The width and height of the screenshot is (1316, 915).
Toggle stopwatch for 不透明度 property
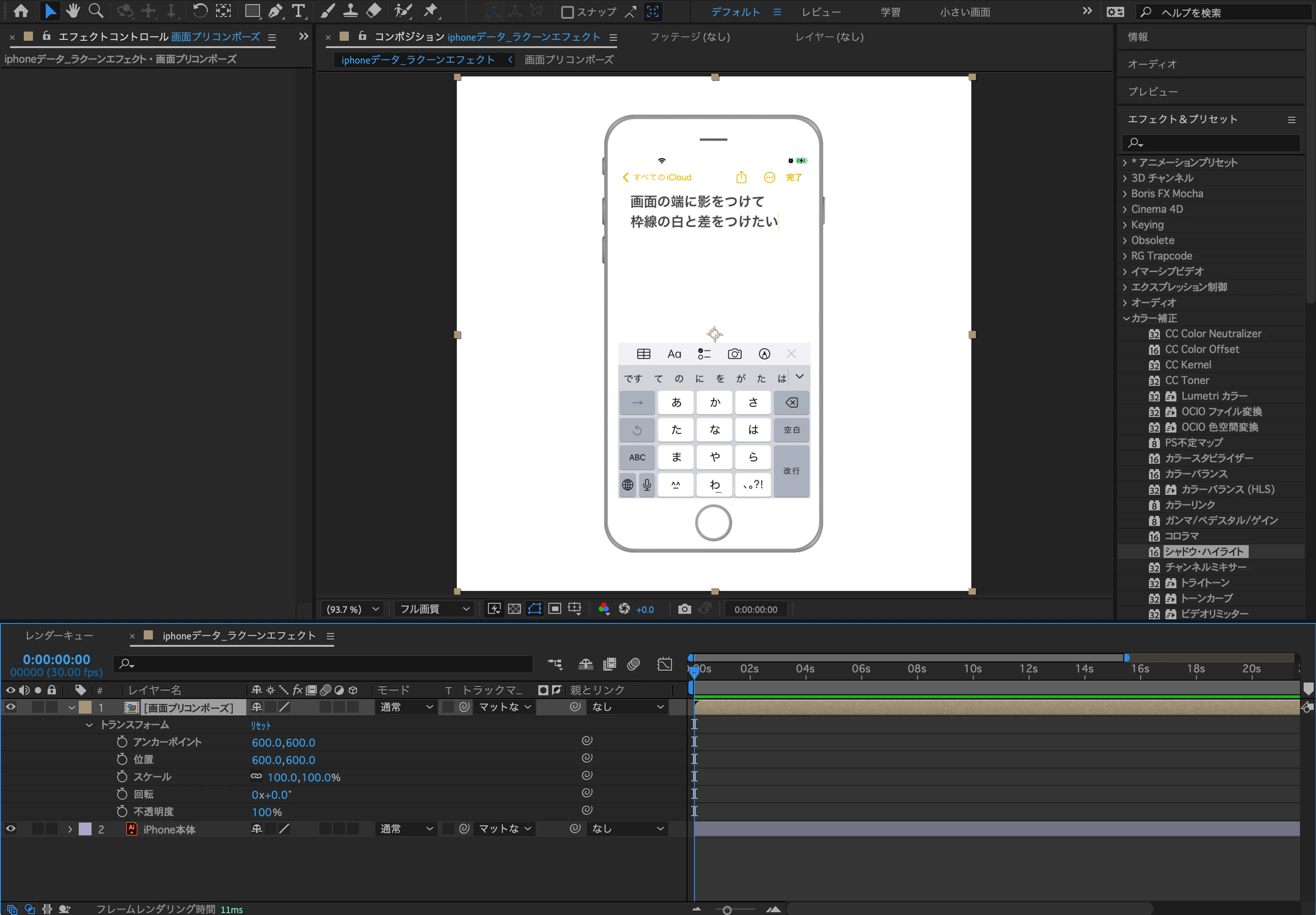coord(121,811)
